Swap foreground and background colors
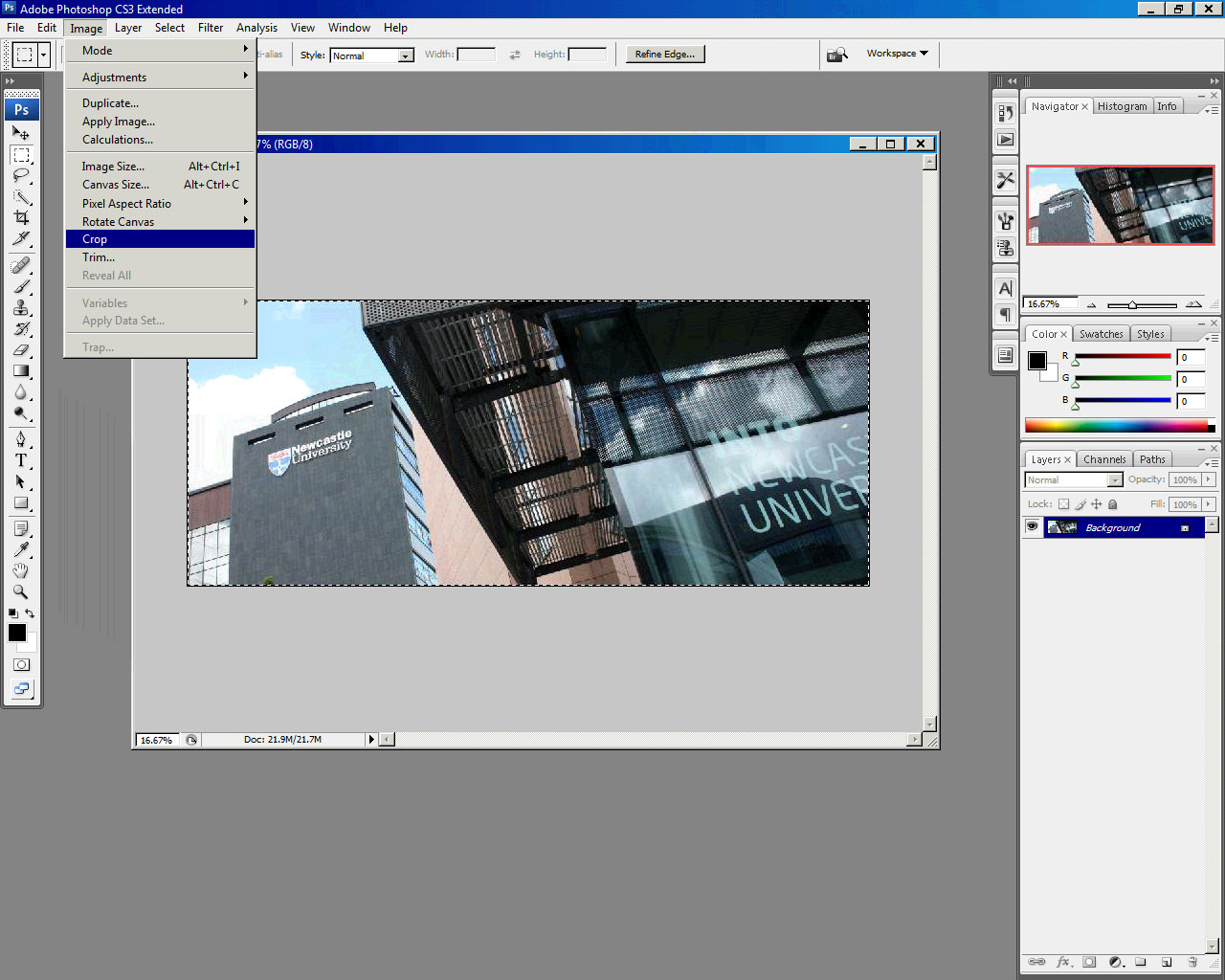Image resolution: width=1225 pixels, height=980 pixels. 31,613
